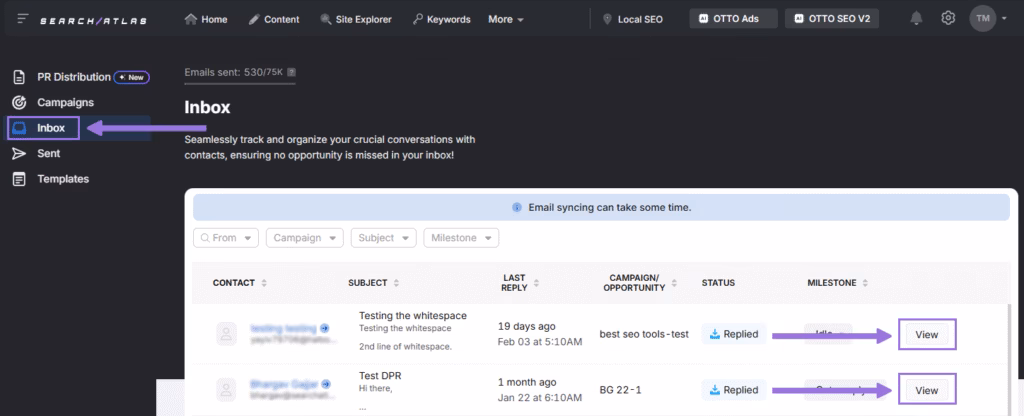This screenshot has height=416, width=1024.
Task: Click the sort arrows on Contact column
Action: coord(264,283)
